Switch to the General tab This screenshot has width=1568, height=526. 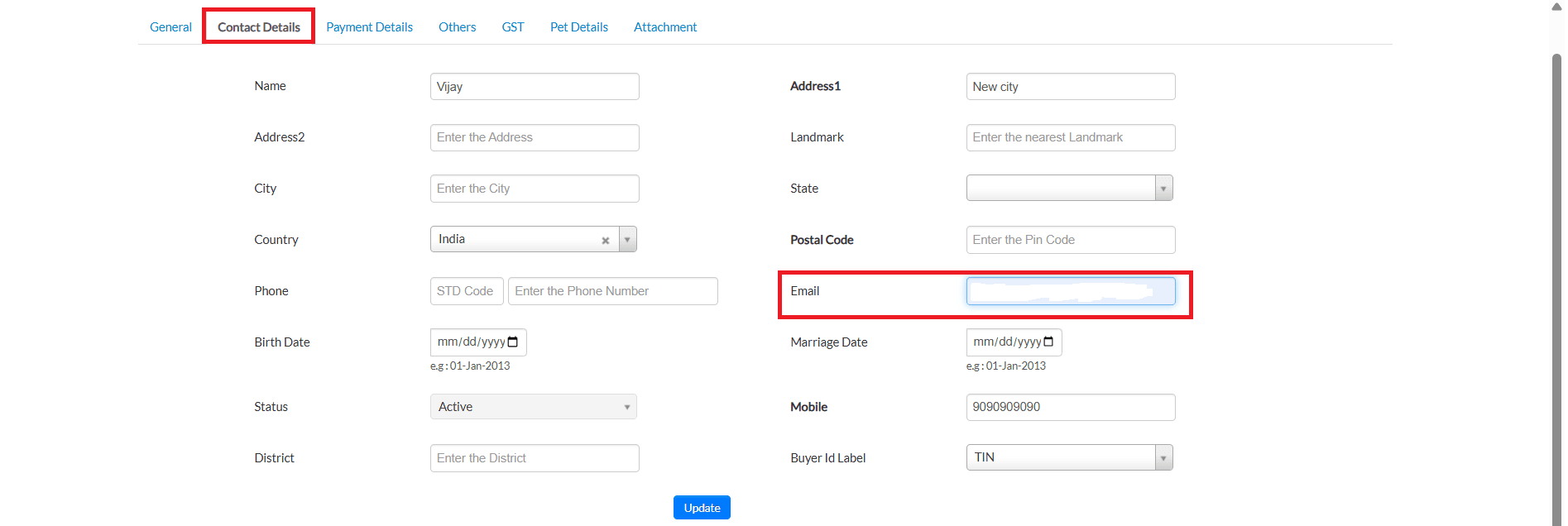point(170,27)
